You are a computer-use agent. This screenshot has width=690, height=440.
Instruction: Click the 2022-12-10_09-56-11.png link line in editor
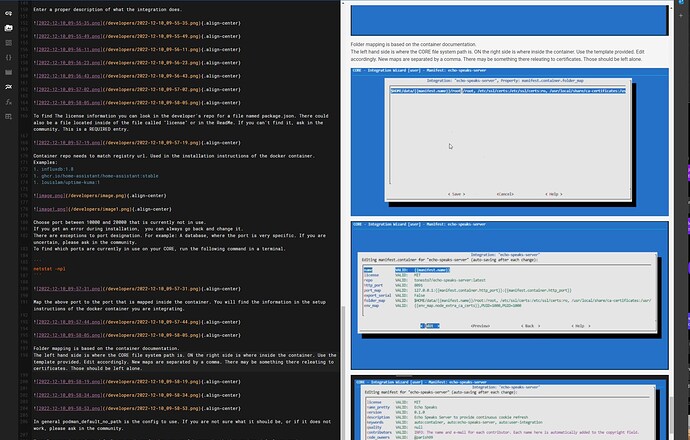pos(137,49)
